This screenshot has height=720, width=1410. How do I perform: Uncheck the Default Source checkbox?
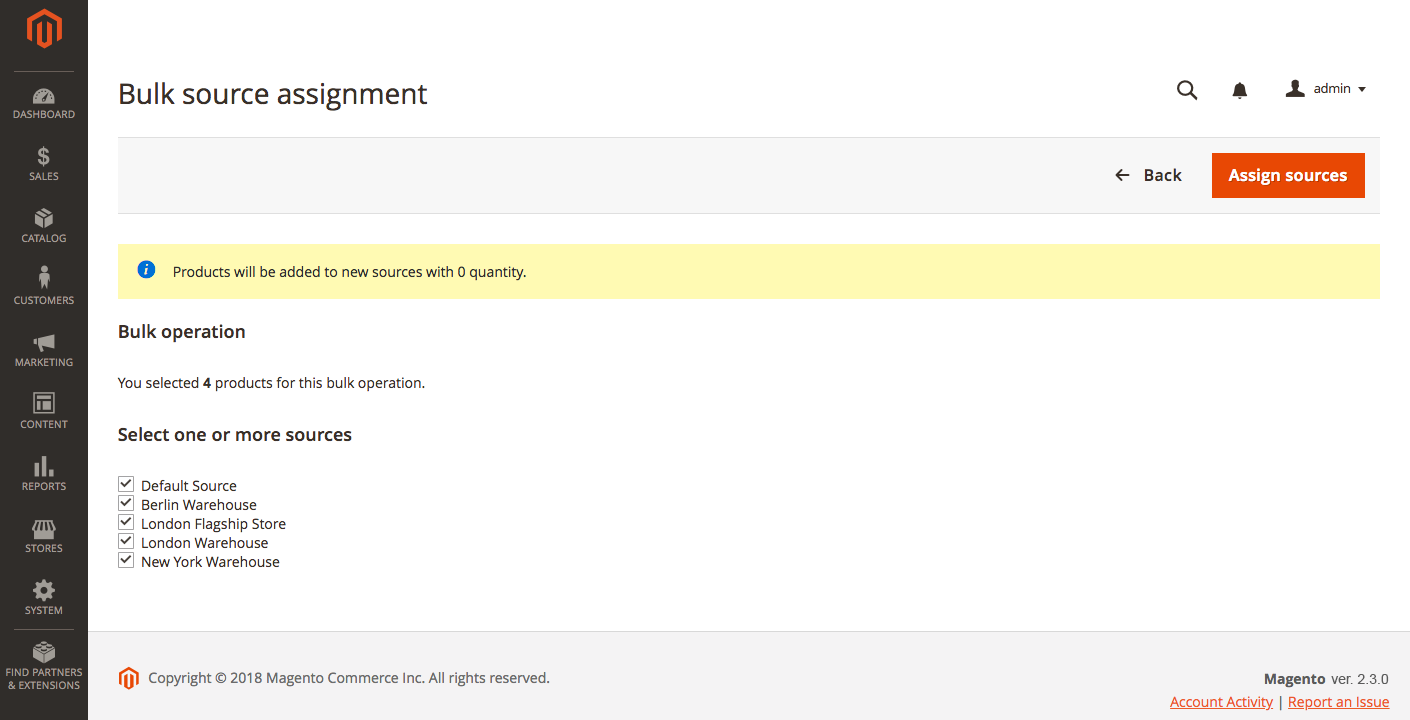[126, 485]
